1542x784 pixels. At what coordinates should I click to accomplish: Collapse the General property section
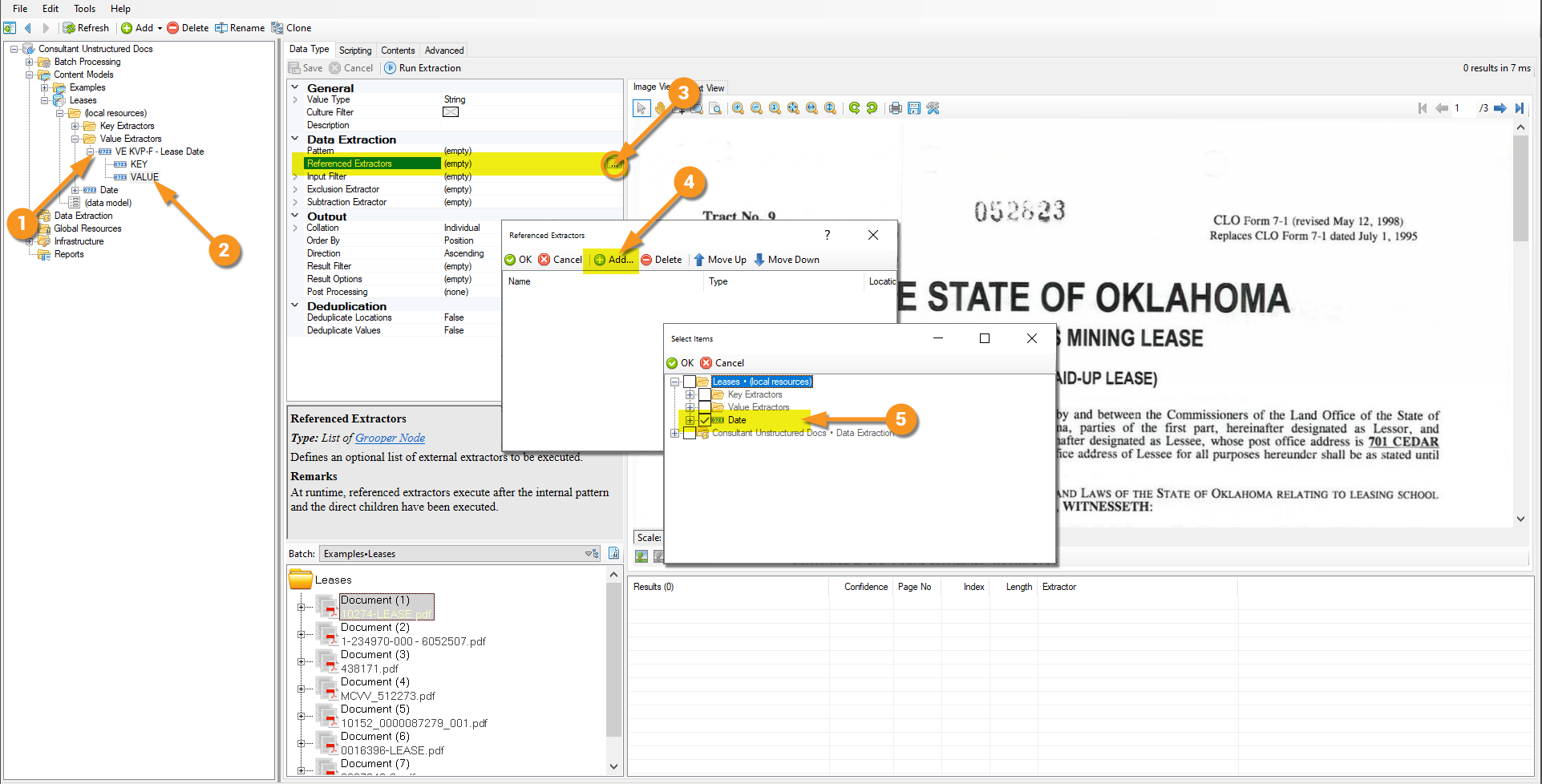(295, 87)
